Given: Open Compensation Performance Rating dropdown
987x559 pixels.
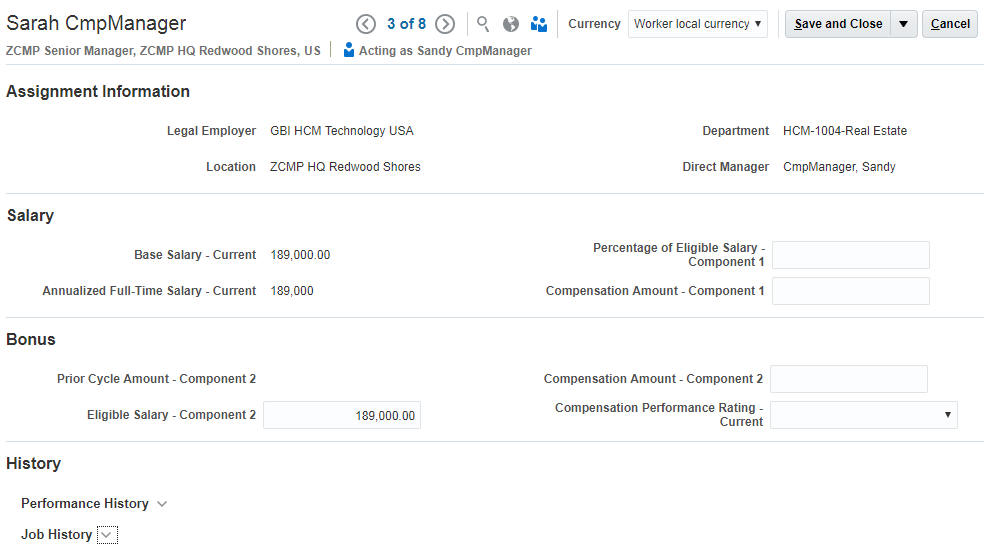Looking at the screenshot, I should [863, 415].
